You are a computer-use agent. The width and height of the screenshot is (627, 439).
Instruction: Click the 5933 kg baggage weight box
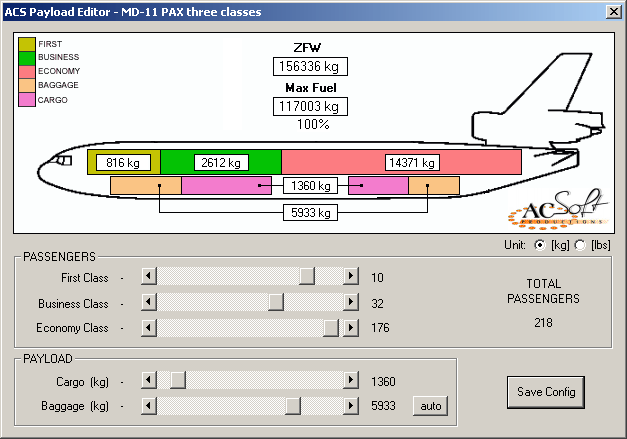(x=310, y=212)
